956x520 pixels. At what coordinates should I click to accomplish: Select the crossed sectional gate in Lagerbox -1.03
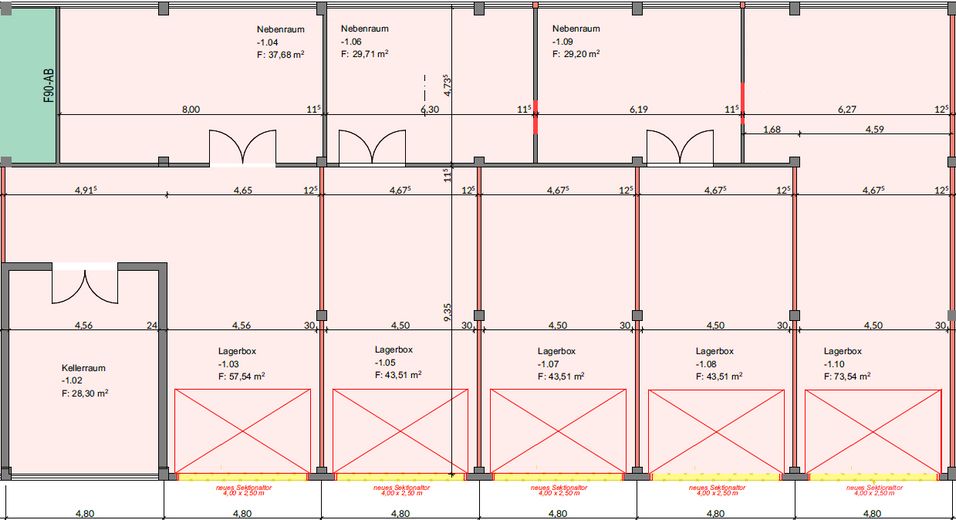tap(243, 431)
